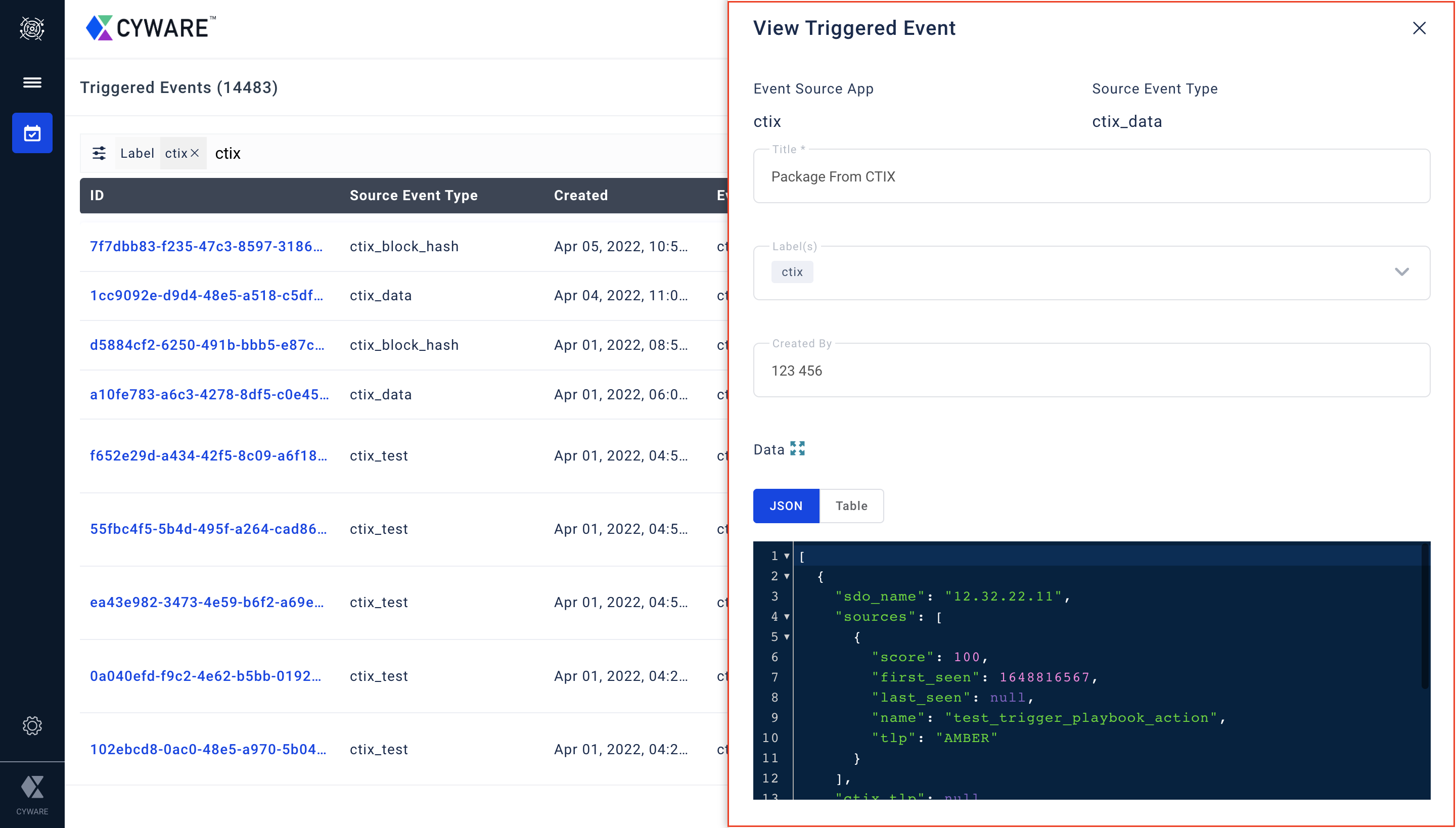Click the orchestrate app icon at top of sidebar

point(32,28)
